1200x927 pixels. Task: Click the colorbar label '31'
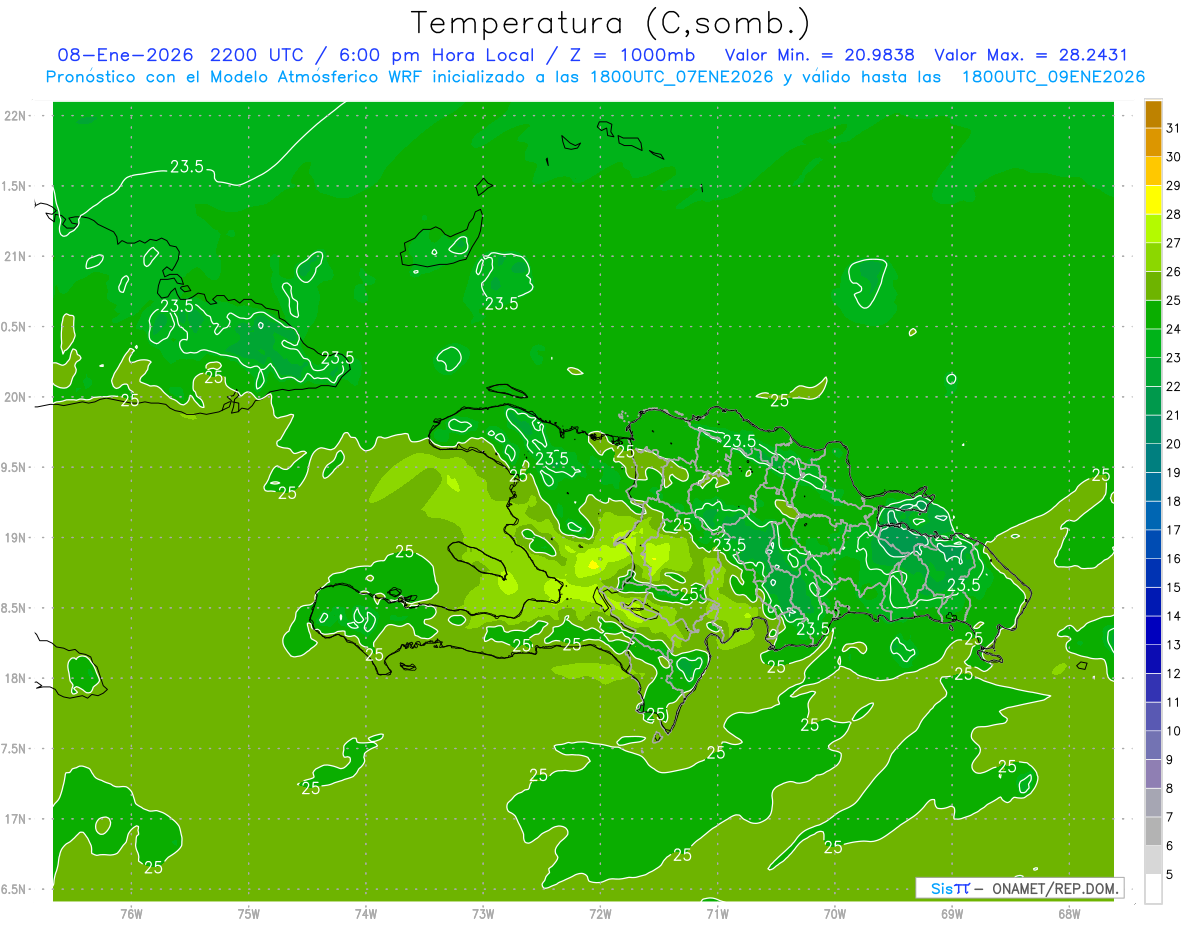[1173, 128]
